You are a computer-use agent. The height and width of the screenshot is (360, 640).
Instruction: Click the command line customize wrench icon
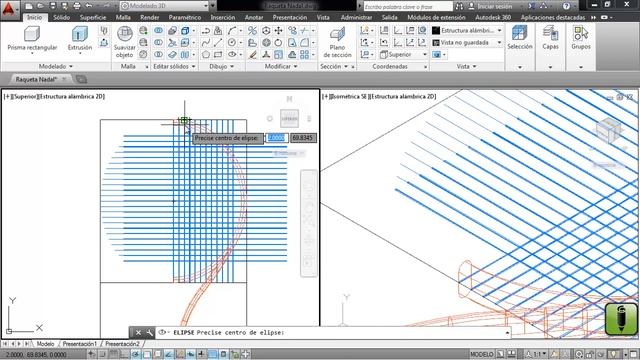[149, 333]
